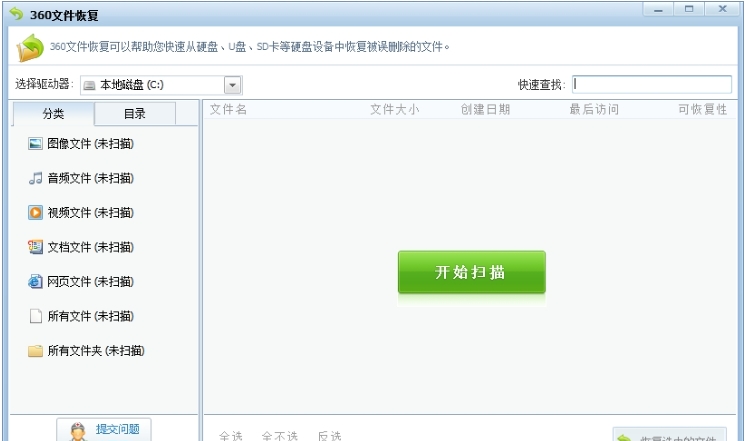Click the 全不选 deselect all link
The width and height of the screenshot is (748, 441).
(x=280, y=435)
